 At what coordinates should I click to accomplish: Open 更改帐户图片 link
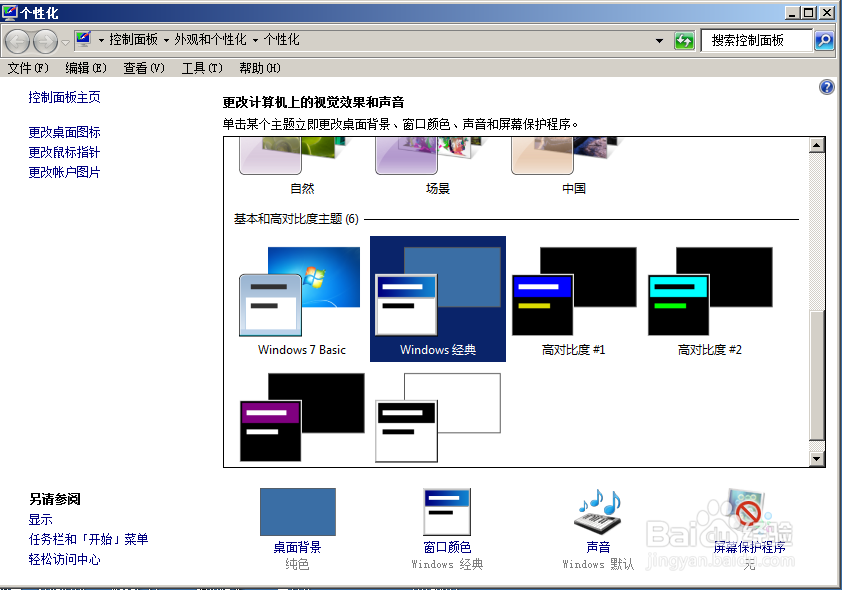click(64, 172)
